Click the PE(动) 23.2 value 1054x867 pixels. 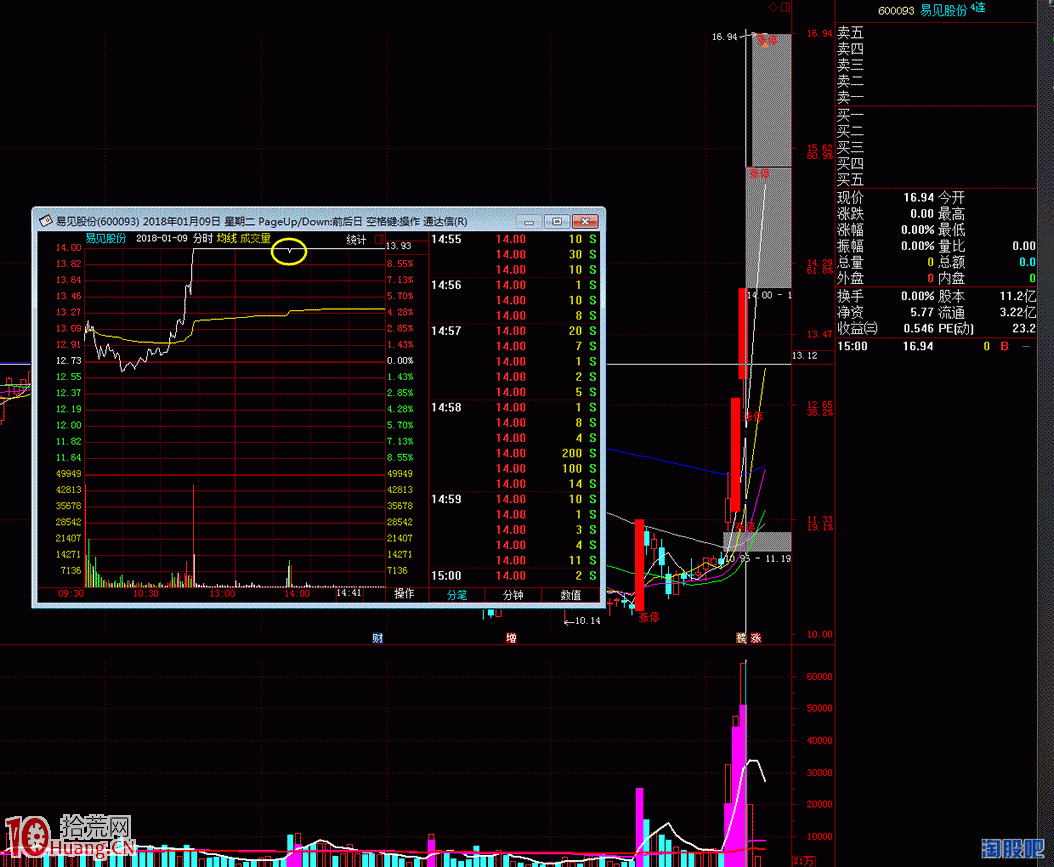[1024, 329]
